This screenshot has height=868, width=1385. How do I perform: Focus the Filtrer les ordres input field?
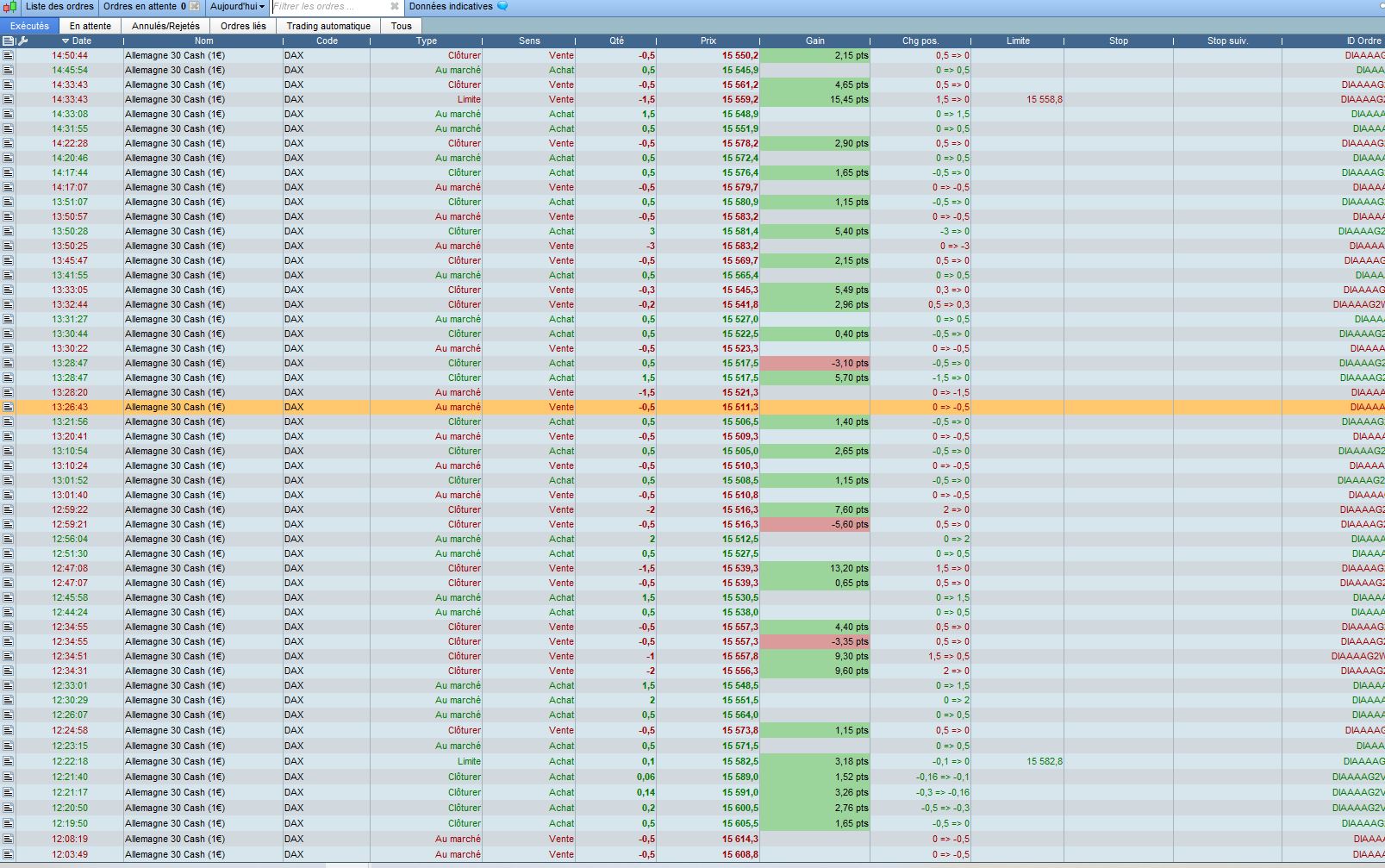point(330,7)
